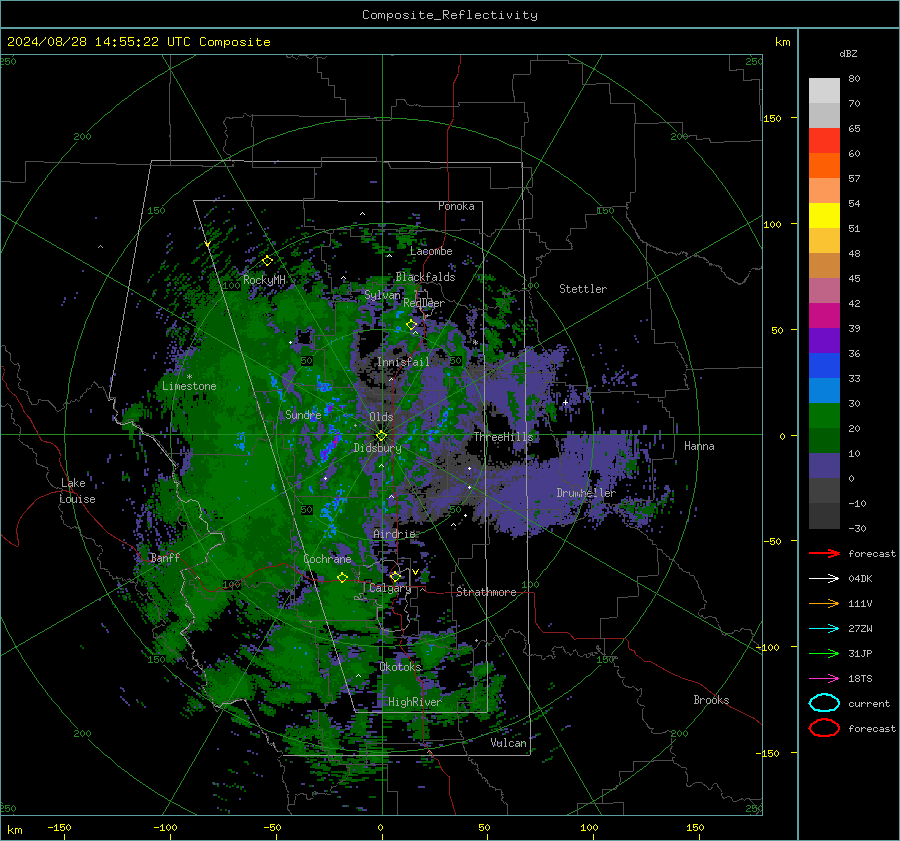This screenshot has width=900, height=841.
Task: Click the Olds city label
Action: [x=381, y=417]
